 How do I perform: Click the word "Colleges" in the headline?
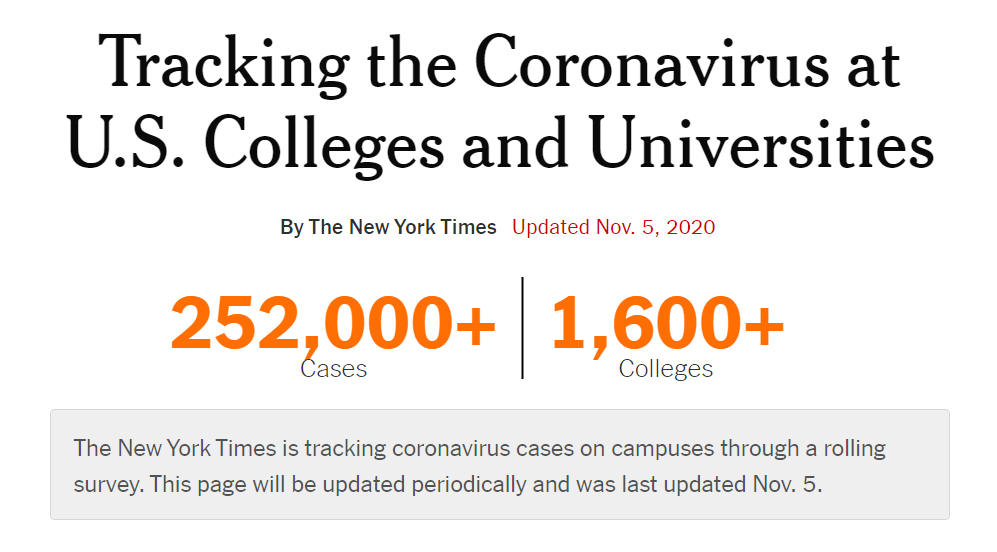pyautogui.click(x=324, y=145)
